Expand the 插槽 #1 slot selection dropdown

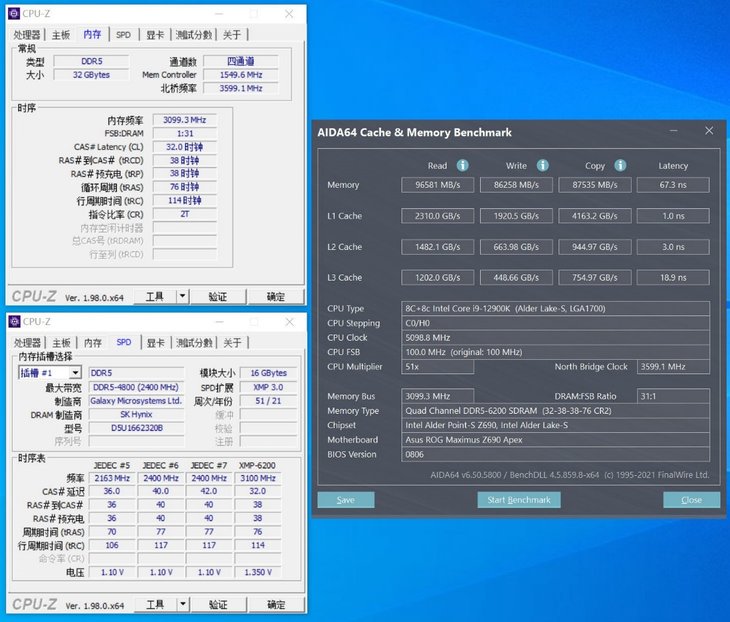pos(75,373)
